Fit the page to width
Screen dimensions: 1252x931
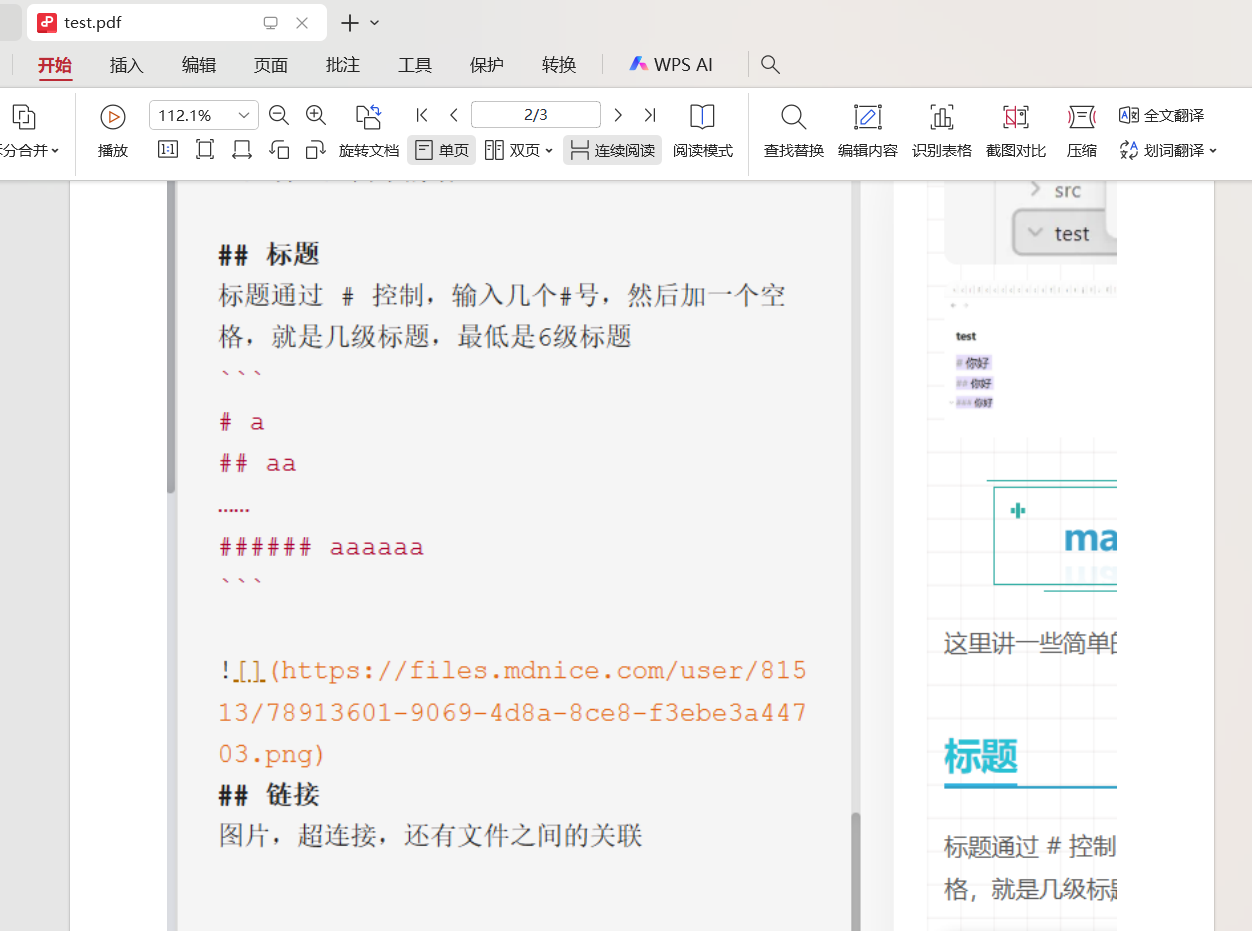point(242,150)
